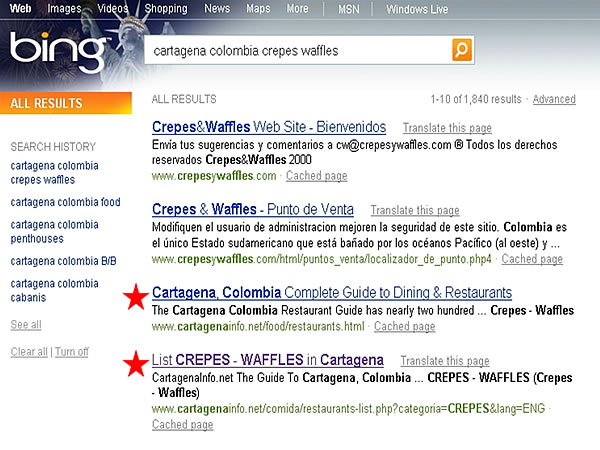600x450 pixels.
Task: Expand the More menu
Action: [298, 9]
